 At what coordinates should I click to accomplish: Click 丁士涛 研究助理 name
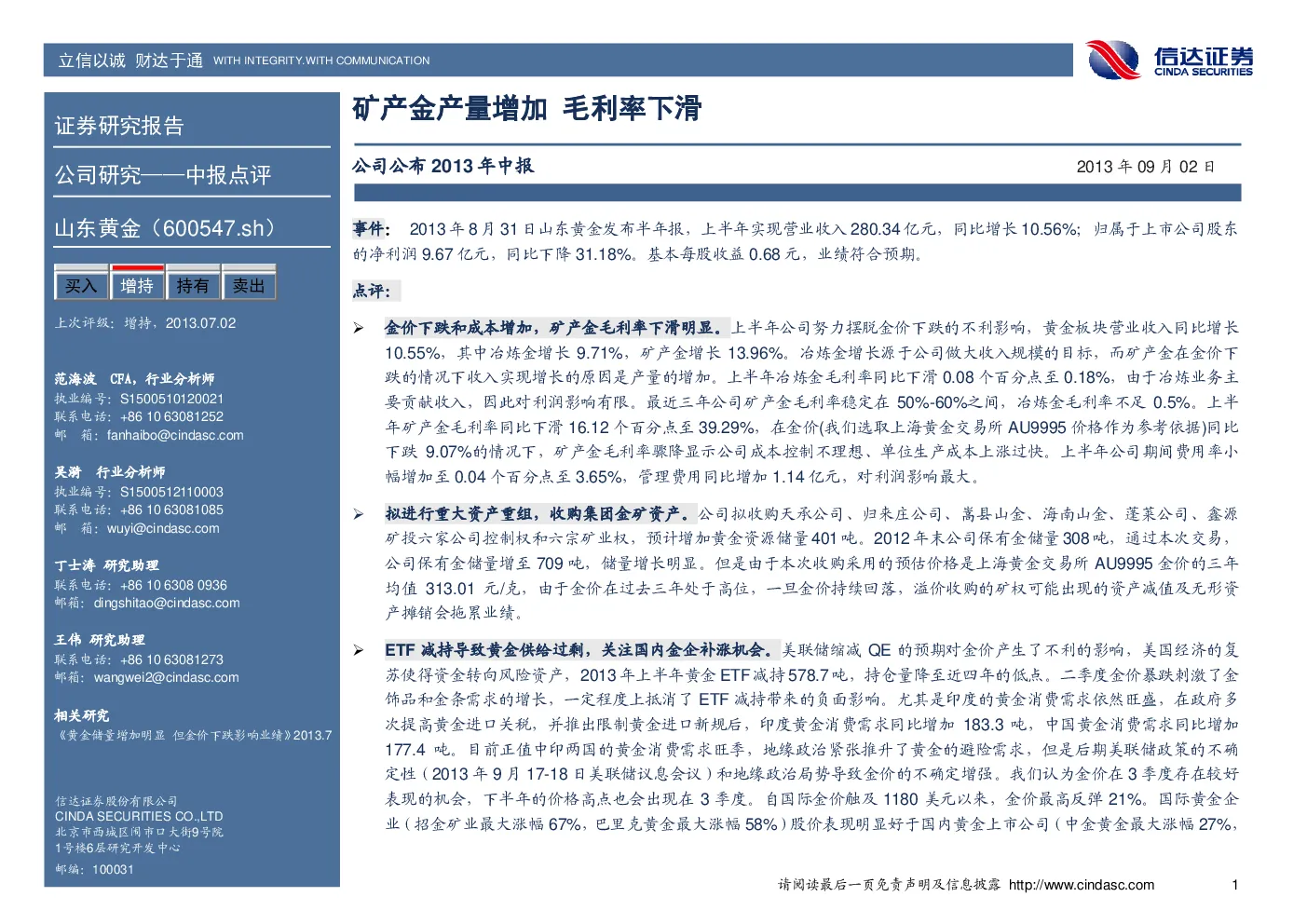click(106, 565)
